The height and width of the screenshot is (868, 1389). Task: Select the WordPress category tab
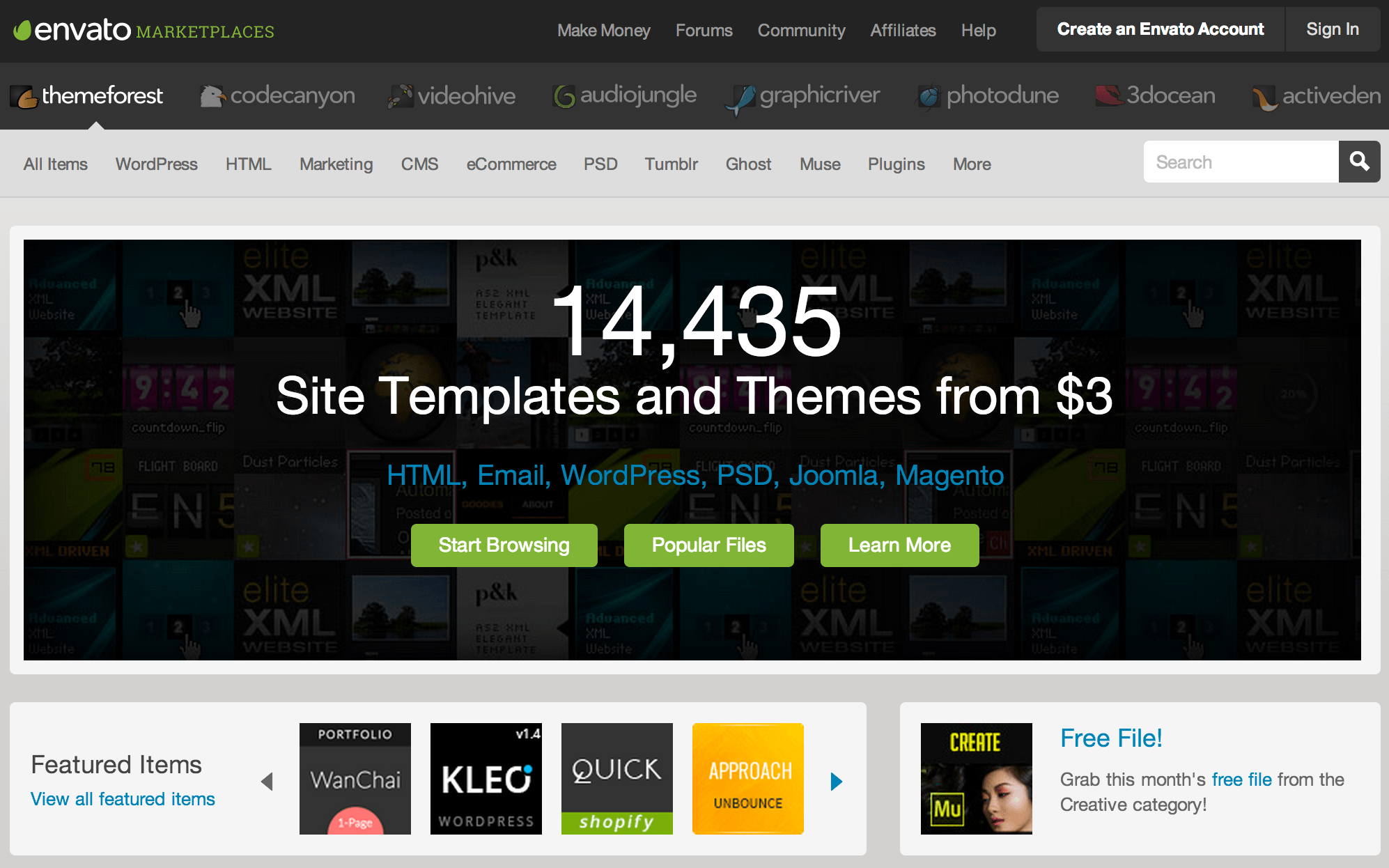coord(156,164)
